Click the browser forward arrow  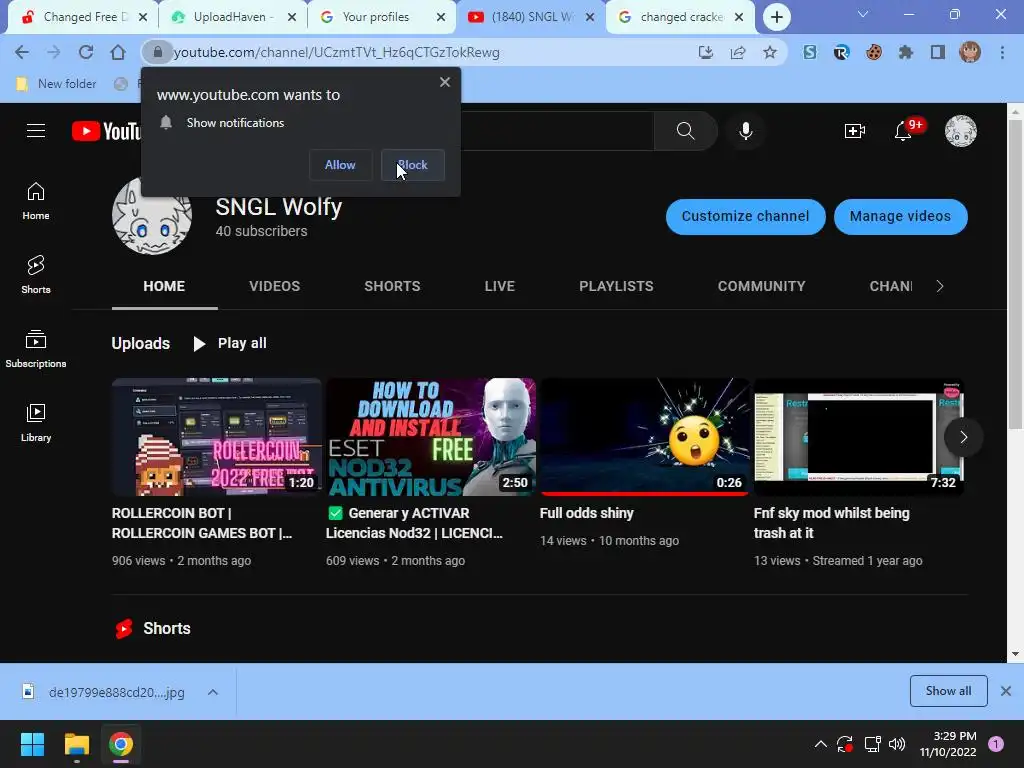pyautogui.click(x=54, y=52)
